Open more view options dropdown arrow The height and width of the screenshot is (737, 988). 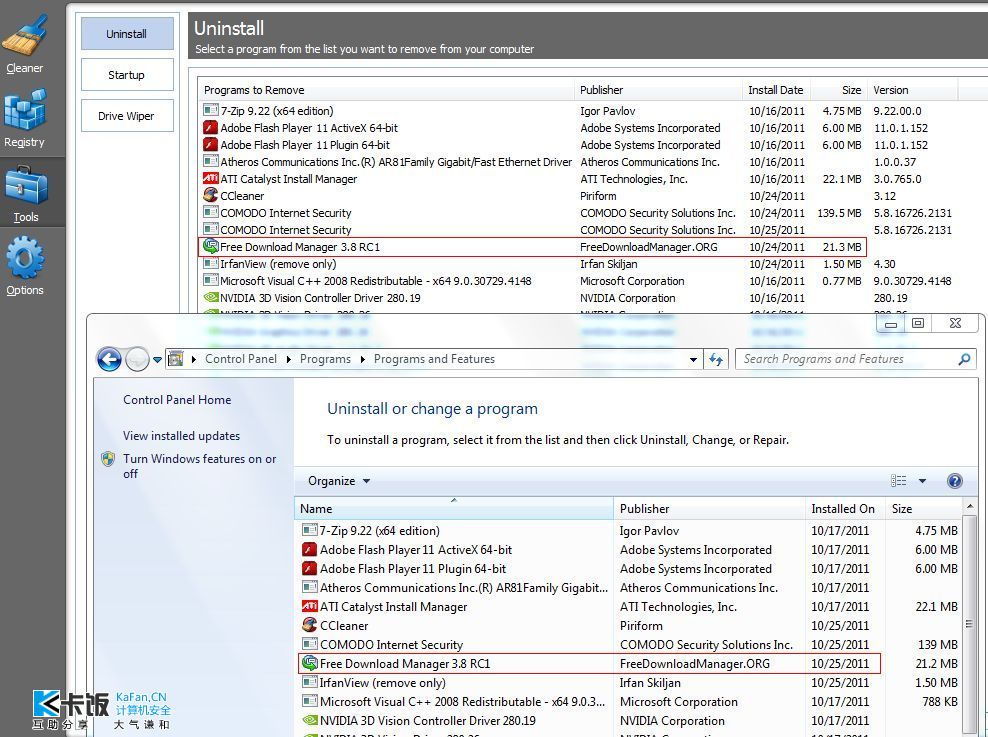click(922, 481)
